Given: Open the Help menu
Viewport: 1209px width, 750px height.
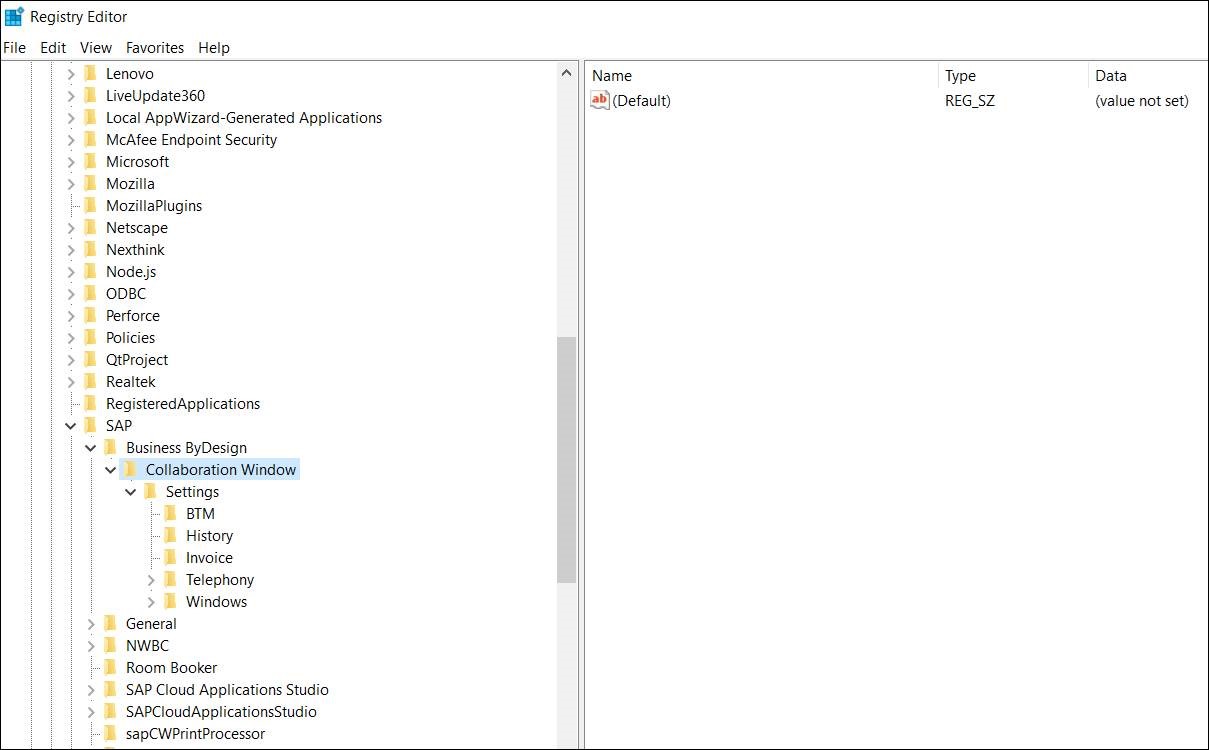Looking at the screenshot, I should (214, 47).
